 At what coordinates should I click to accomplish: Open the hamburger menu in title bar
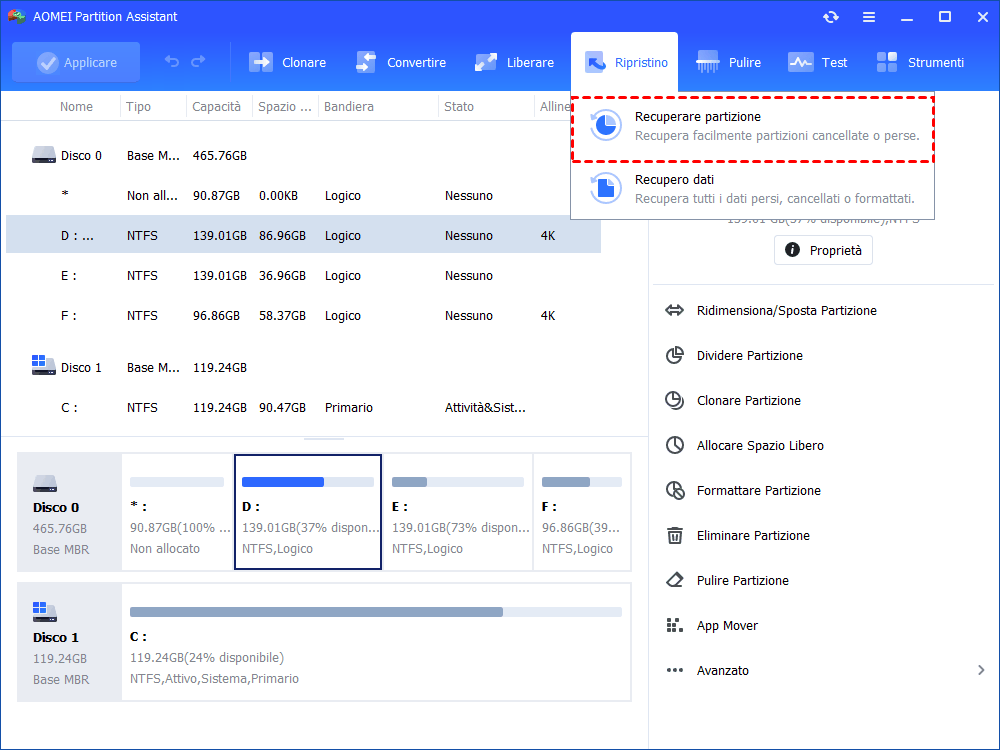coord(869,17)
